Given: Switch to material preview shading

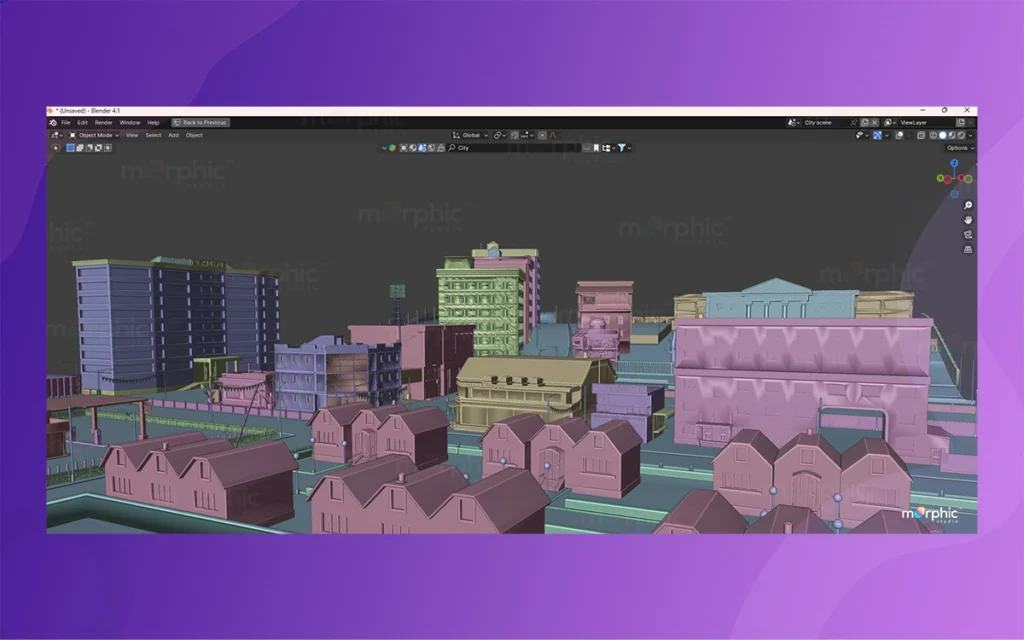Looking at the screenshot, I should tap(952, 135).
